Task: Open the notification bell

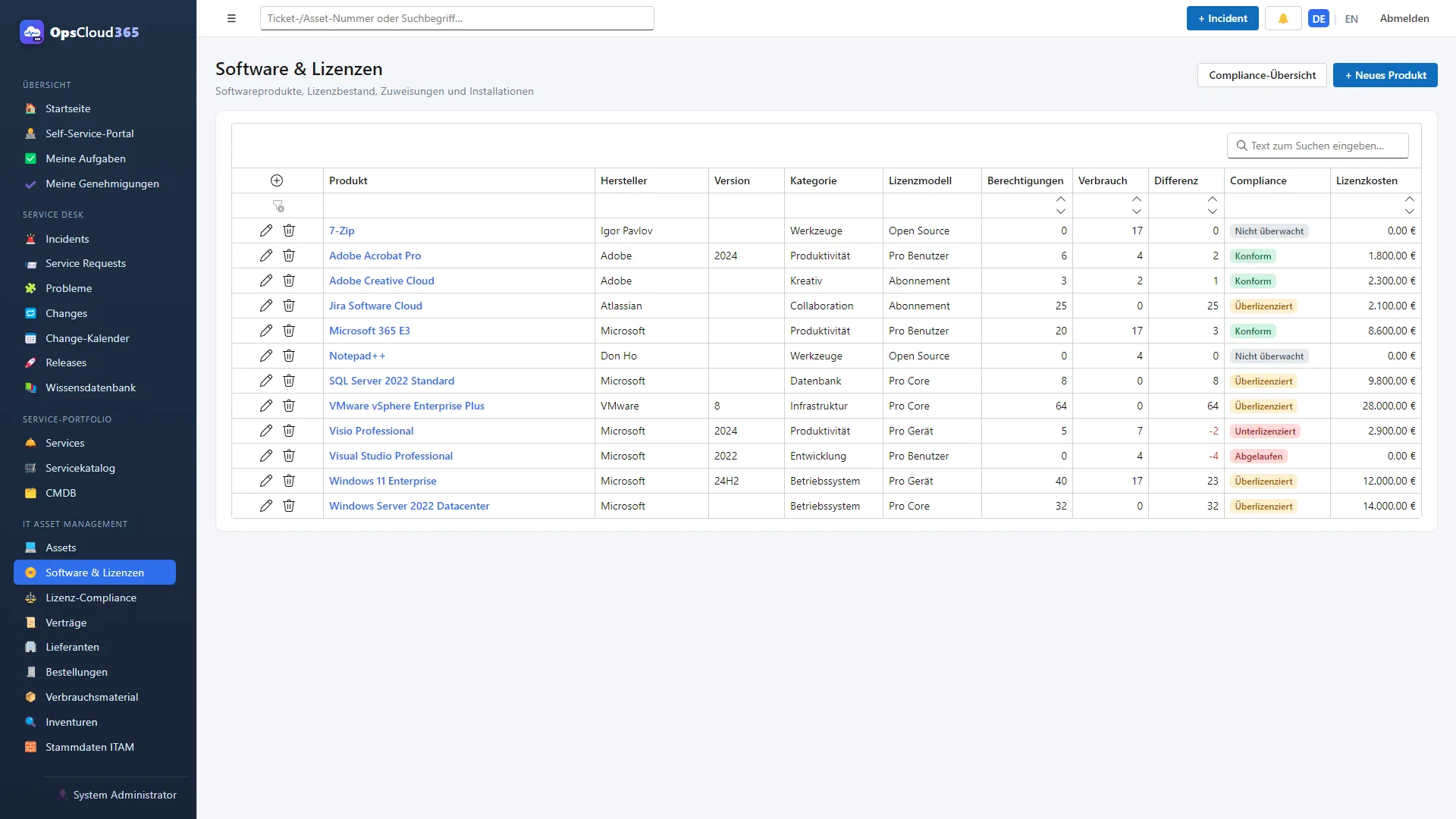Action: [1283, 18]
